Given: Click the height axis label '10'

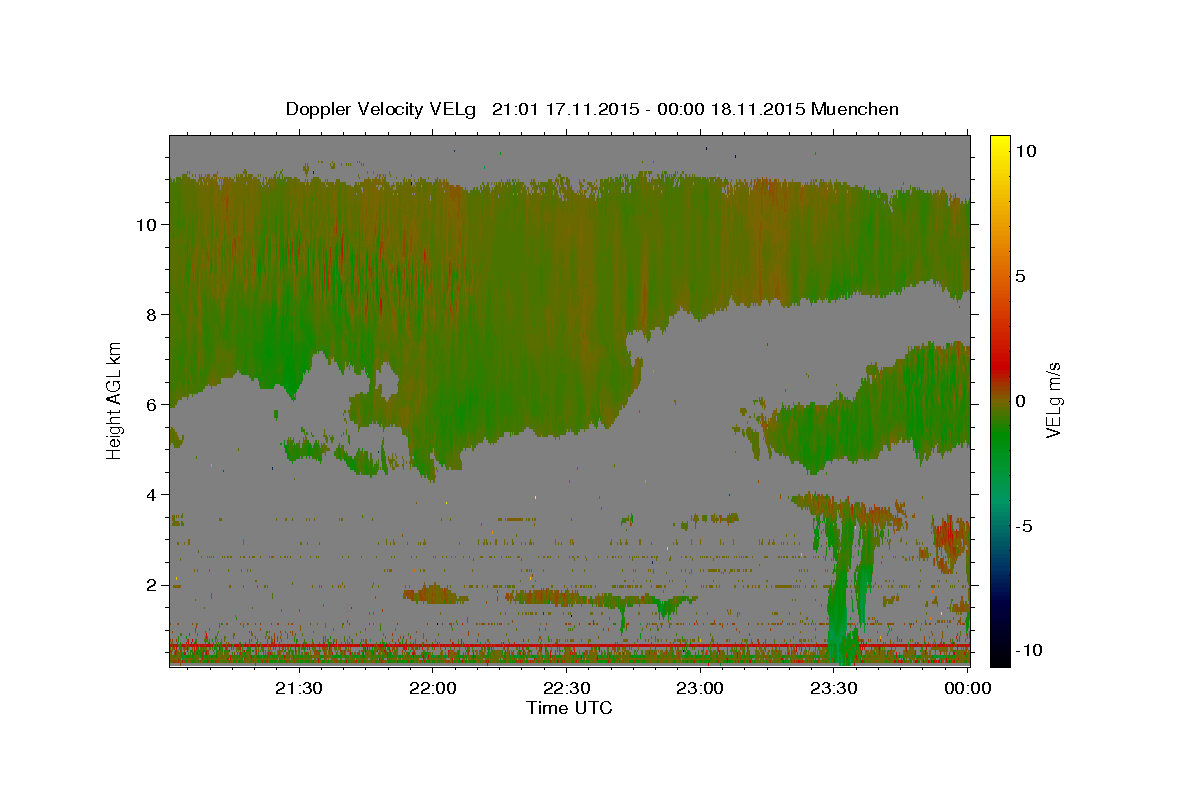Looking at the screenshot, I should (x=146, y=224).
